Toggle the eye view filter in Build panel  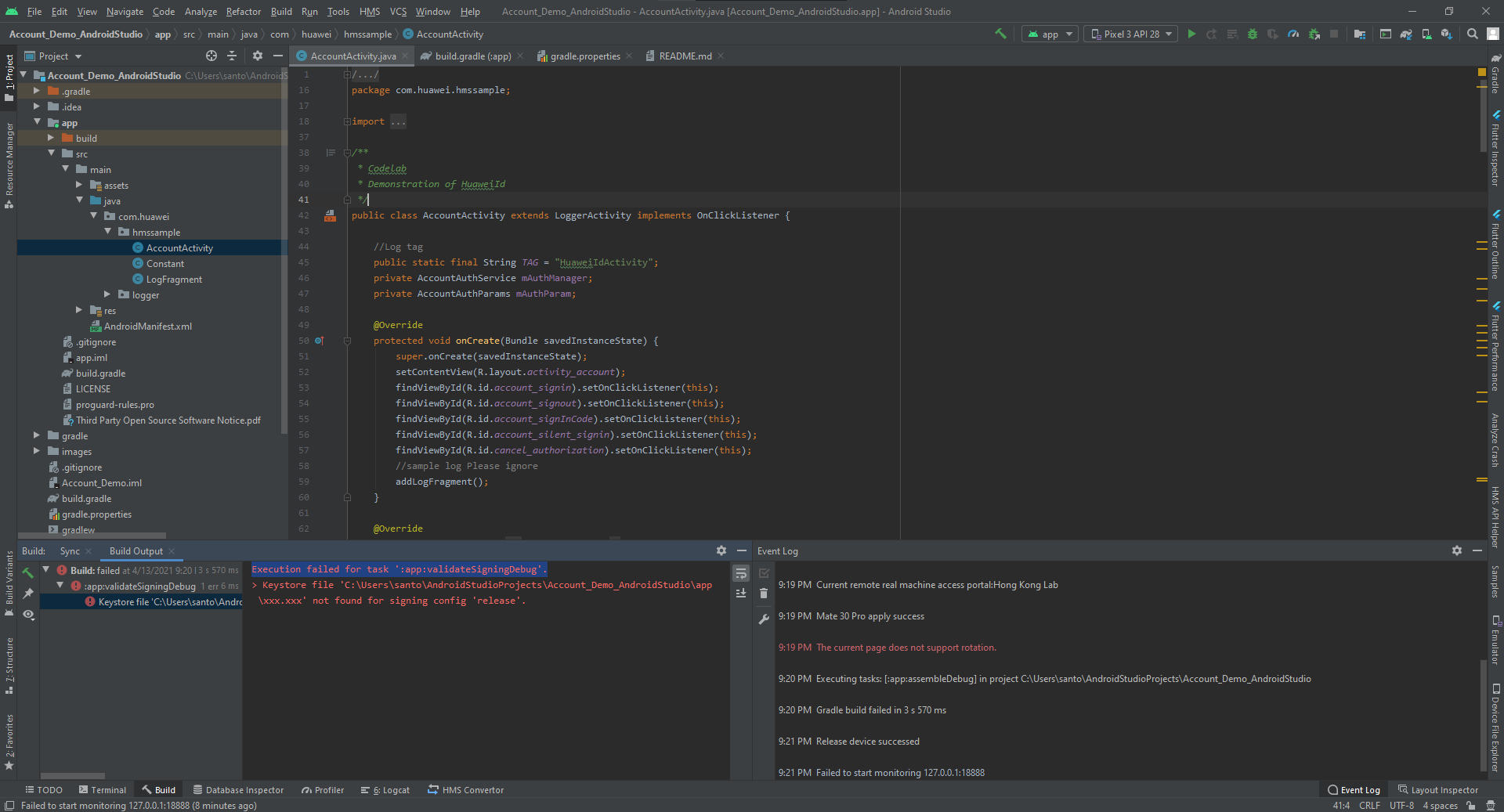pyautogui.click(x=28, y=615)
